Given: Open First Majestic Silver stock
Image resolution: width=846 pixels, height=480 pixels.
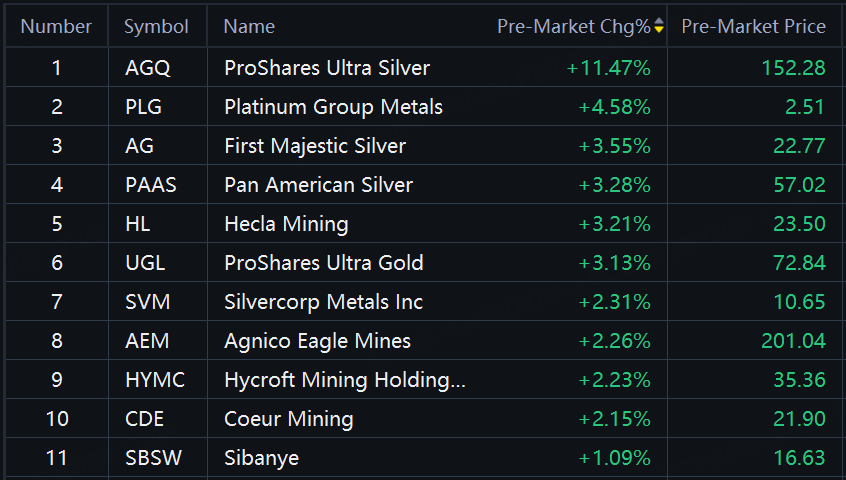Looking at the screenshot, I should click(x=315, y=146).
